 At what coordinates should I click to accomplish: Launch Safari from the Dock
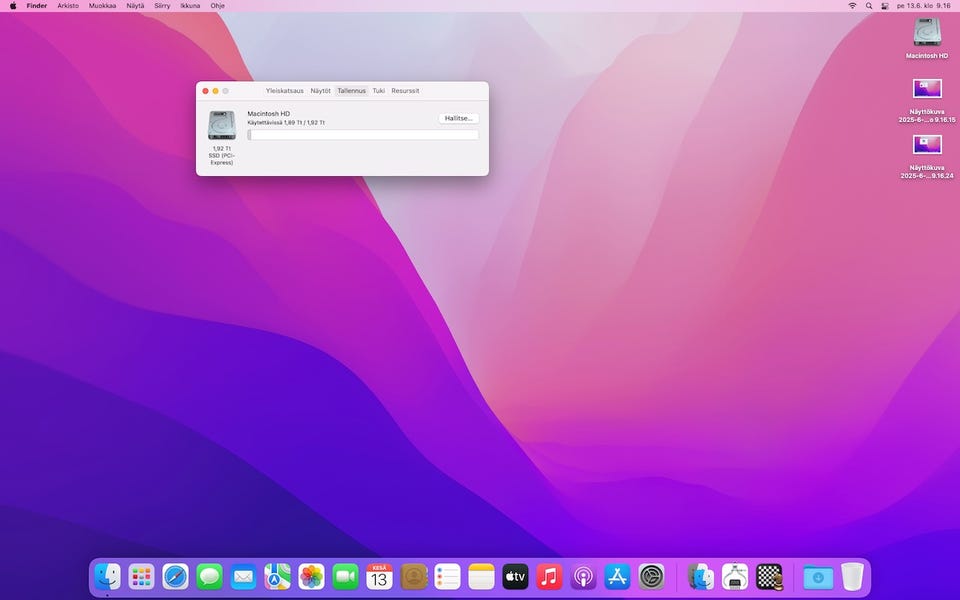click(x=175, y=576)
